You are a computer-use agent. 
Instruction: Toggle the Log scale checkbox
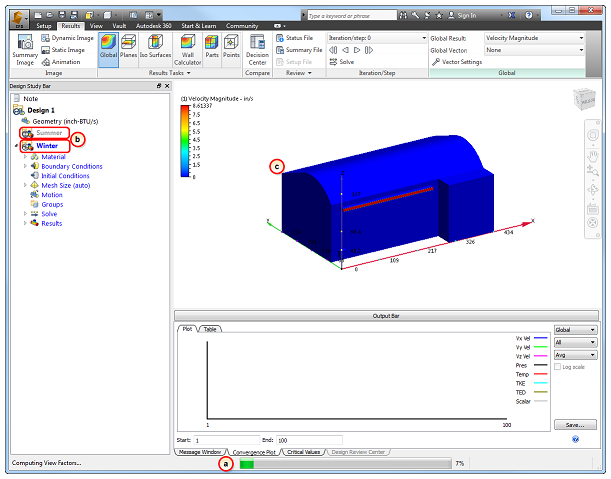click(x=558, y=367)
